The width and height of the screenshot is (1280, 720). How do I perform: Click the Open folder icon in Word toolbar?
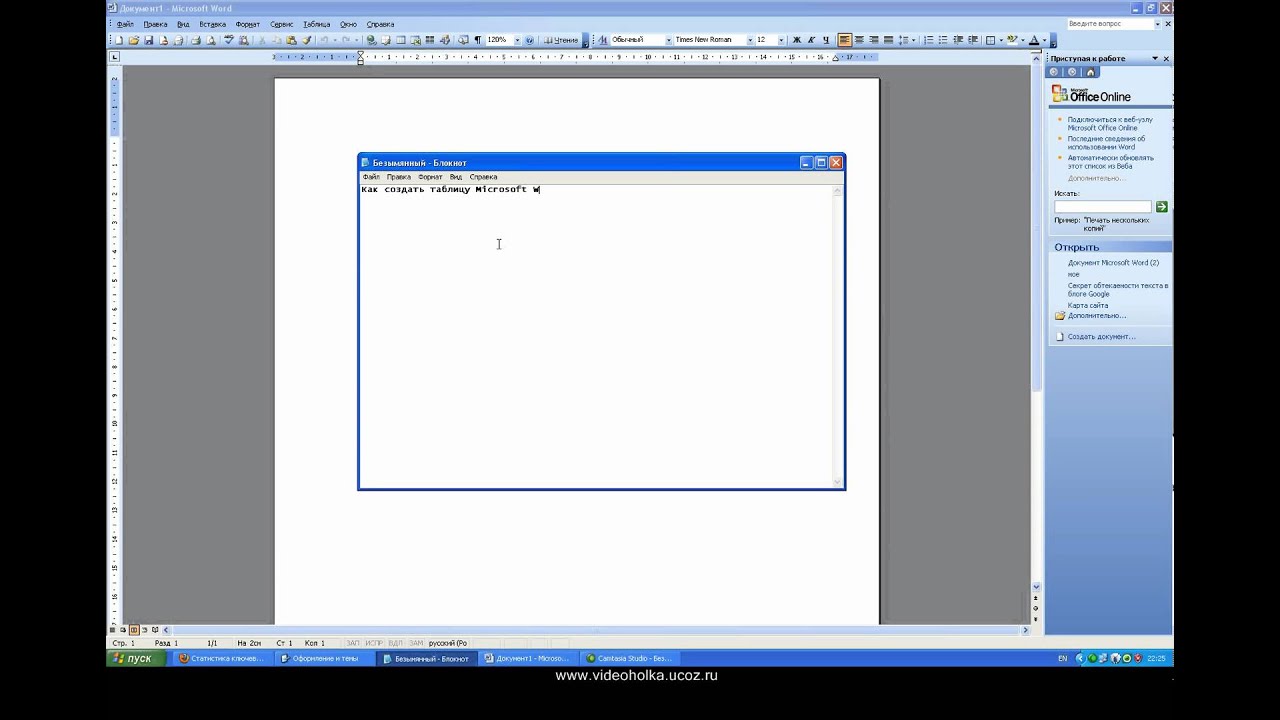pyautogui.click(x=133, y=40)
